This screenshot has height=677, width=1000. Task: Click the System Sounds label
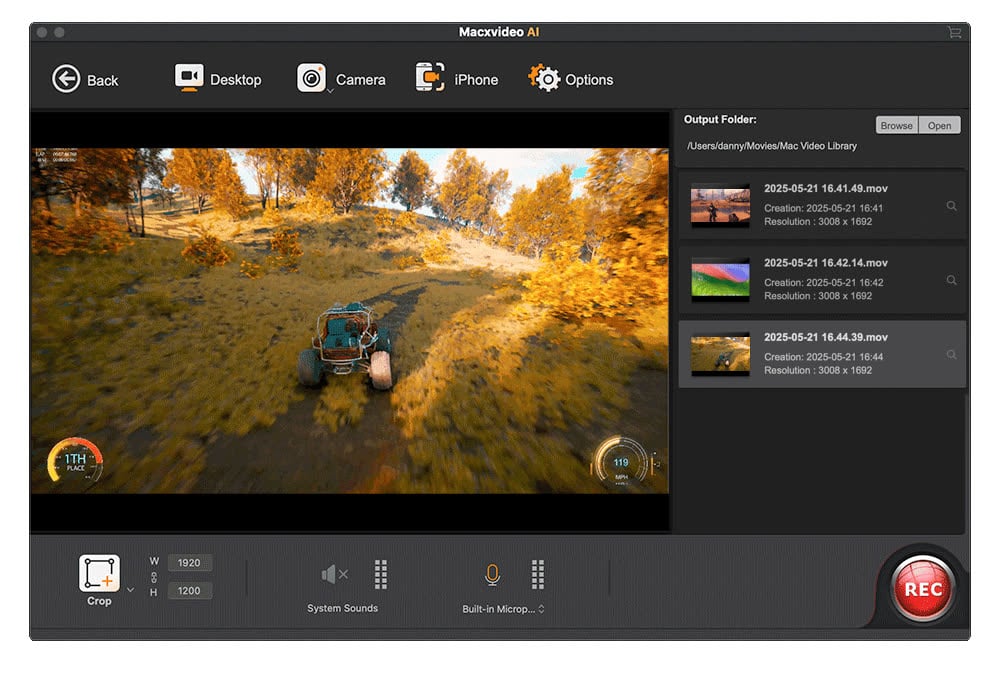(342, 608)
